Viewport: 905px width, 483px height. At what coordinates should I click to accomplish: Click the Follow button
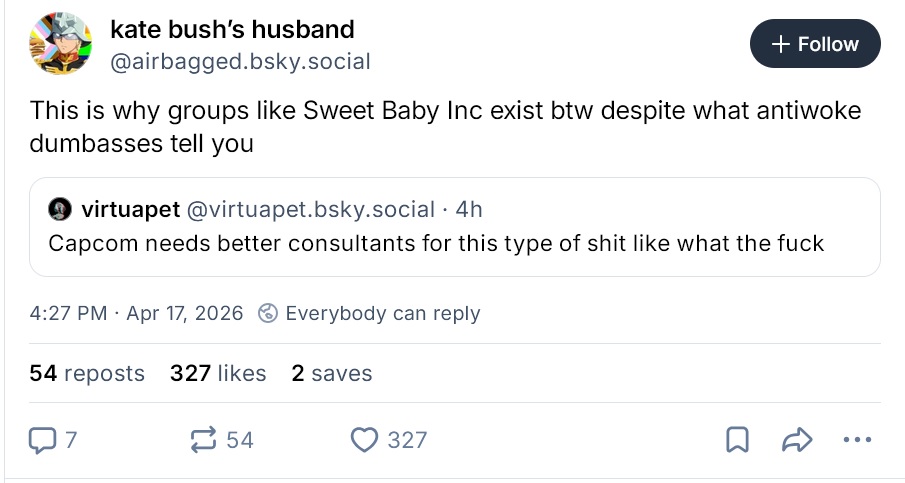pyautogui.click(x=815, y=44)
